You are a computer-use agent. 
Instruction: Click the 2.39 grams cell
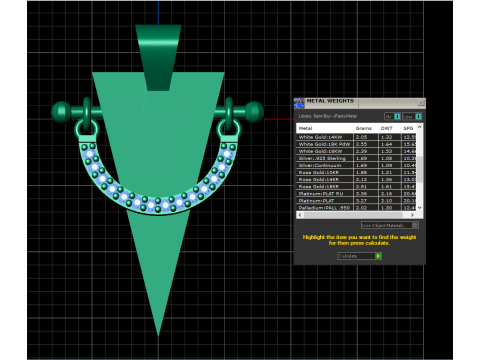point(366,151)
